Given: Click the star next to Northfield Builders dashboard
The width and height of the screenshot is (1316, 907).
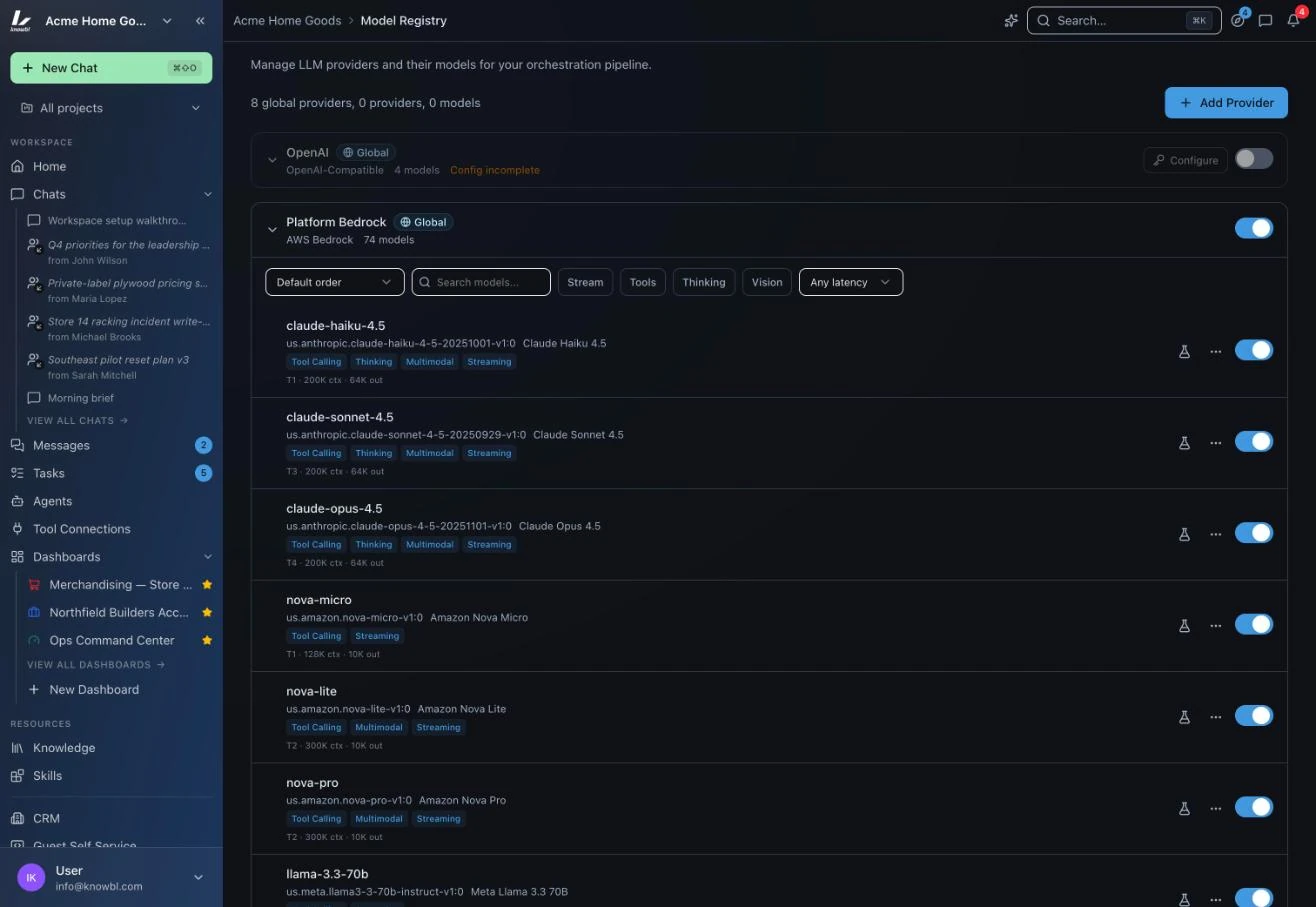Looking at the screenshot, I should [207, 612].
